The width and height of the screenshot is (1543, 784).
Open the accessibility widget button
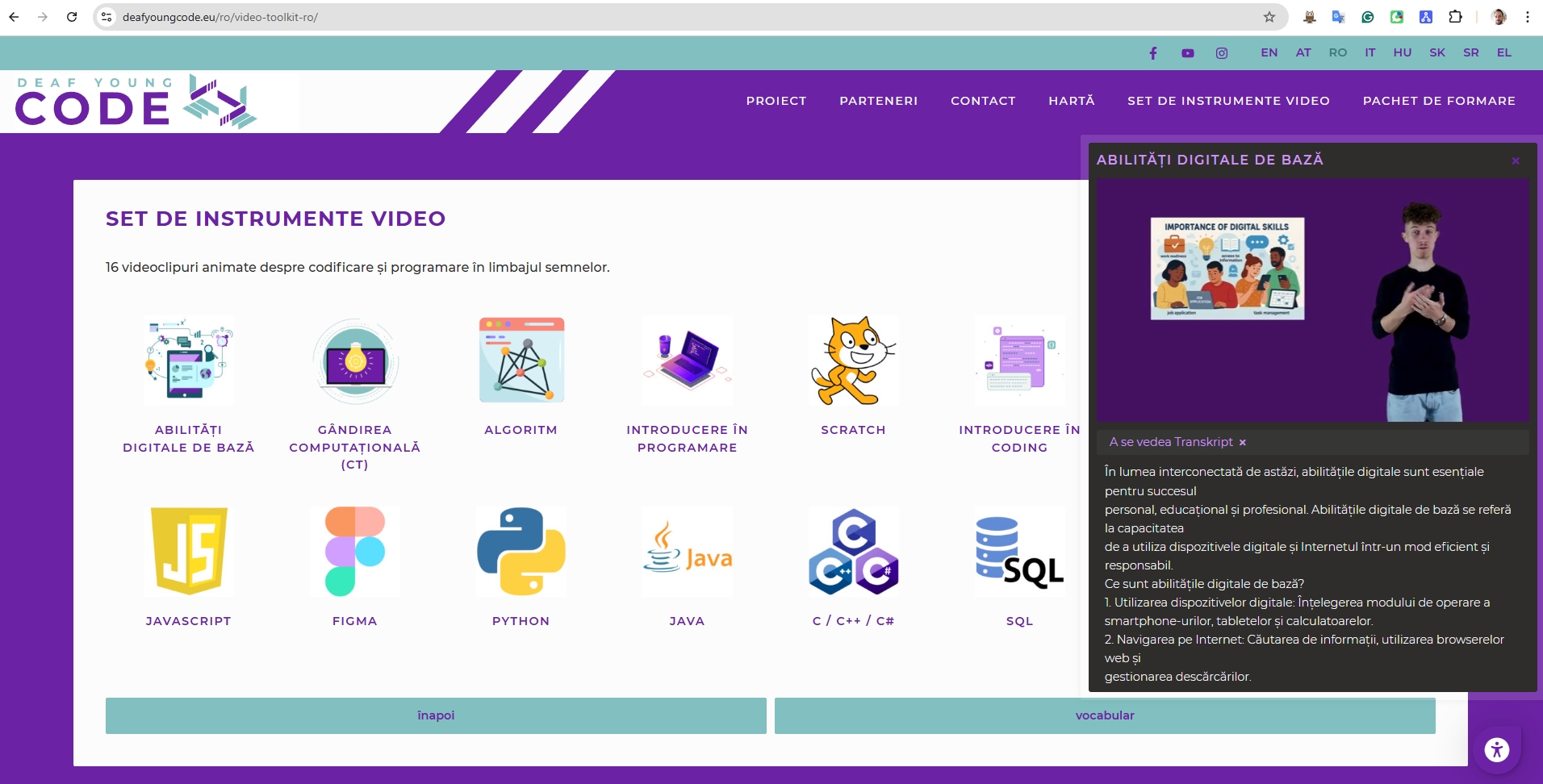coord(1497,750)
